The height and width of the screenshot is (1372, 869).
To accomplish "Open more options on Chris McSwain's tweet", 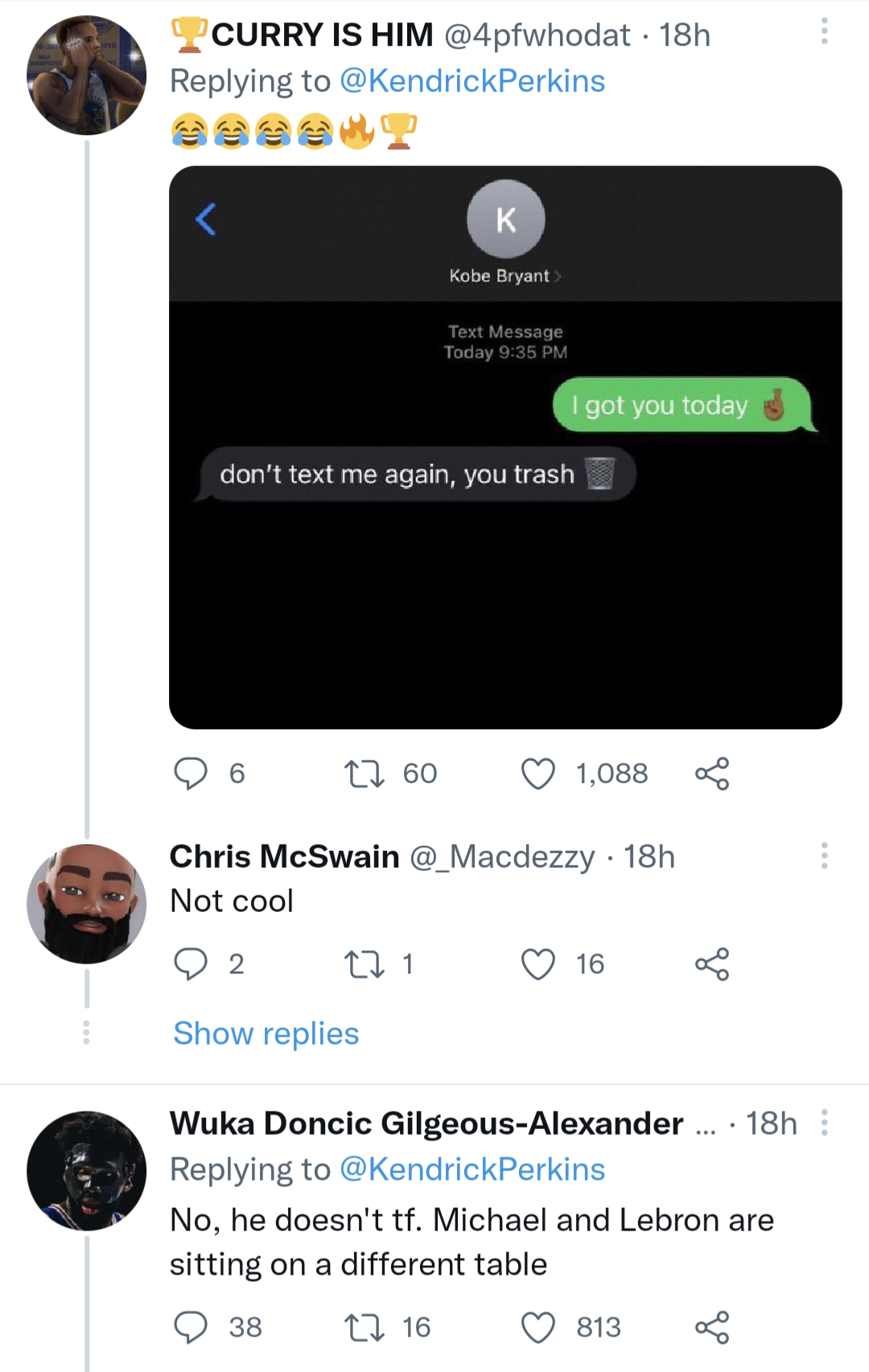I will pos(824,856).
